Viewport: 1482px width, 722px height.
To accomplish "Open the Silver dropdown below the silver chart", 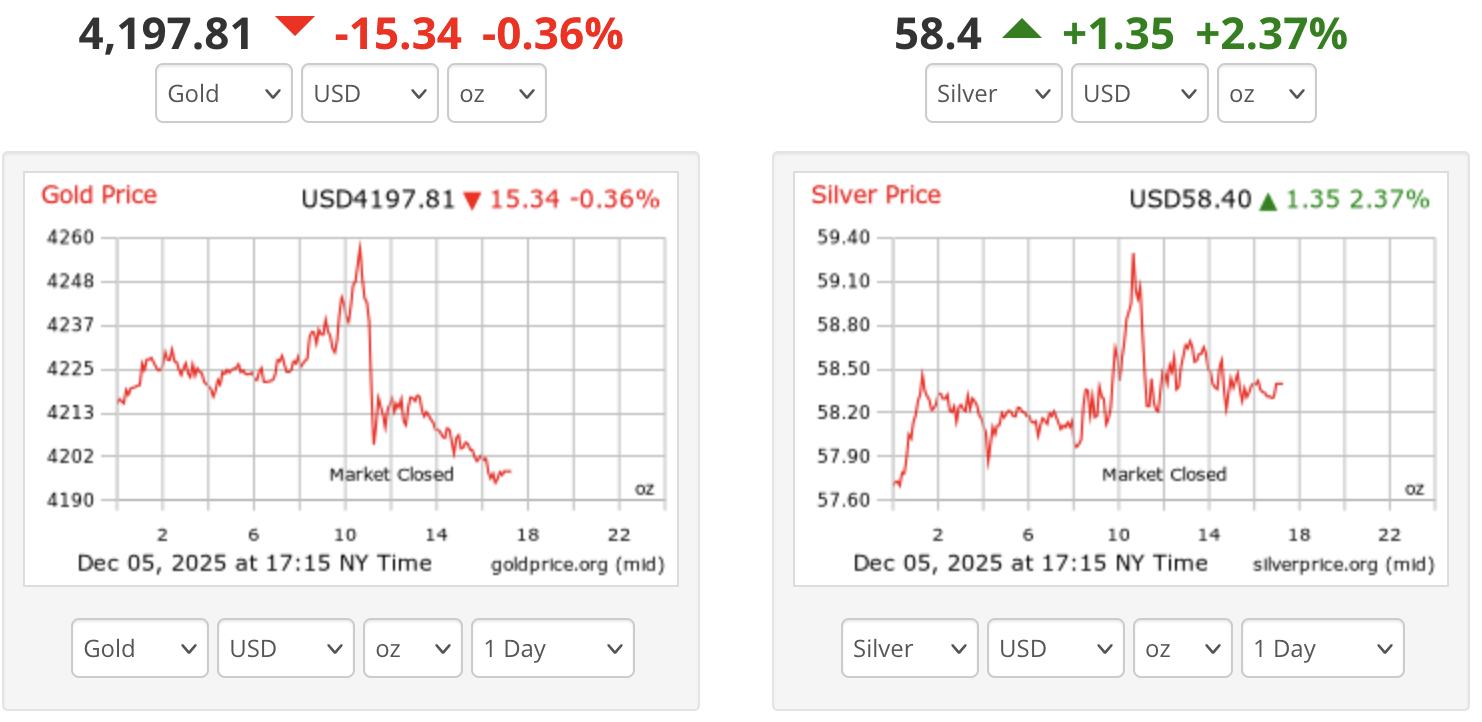I will (x=910, y=648).
